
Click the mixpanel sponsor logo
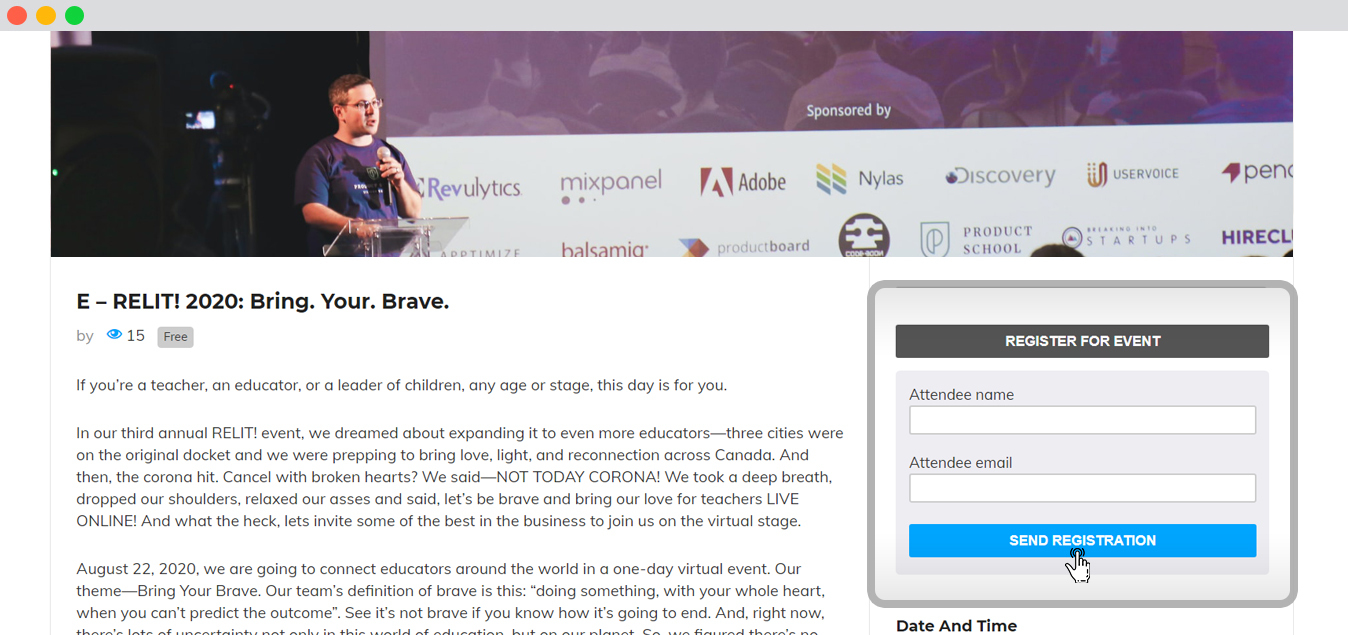pos(611,185)
